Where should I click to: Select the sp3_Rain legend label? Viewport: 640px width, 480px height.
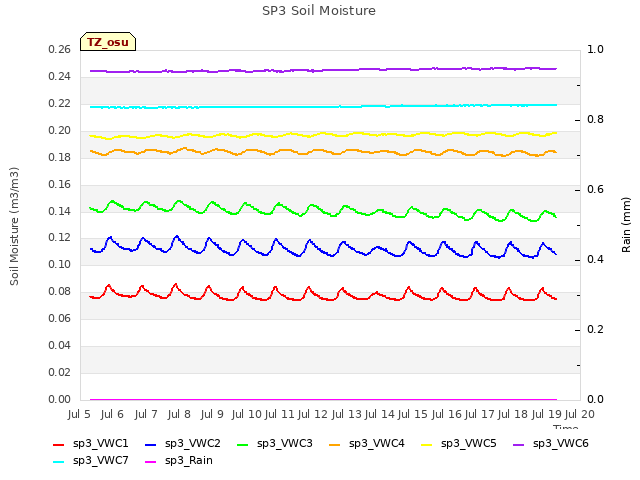click(189, 460)
